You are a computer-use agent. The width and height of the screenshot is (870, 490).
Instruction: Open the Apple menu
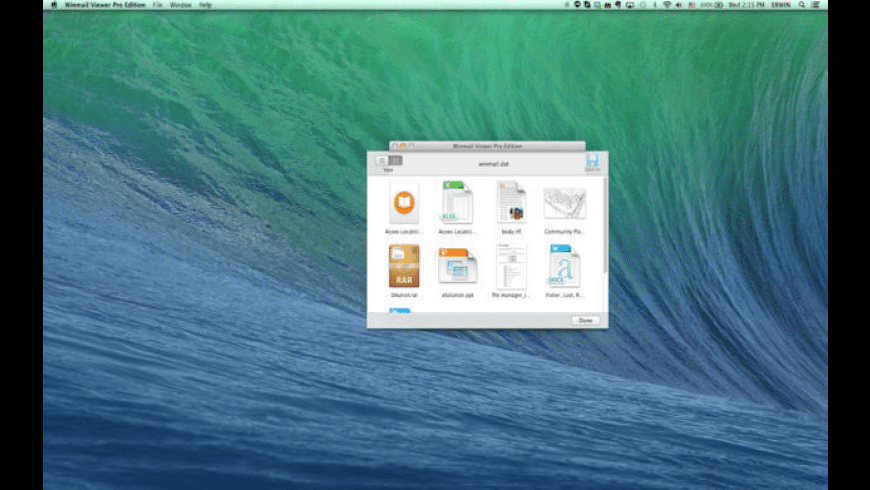(x=54, y=5)
